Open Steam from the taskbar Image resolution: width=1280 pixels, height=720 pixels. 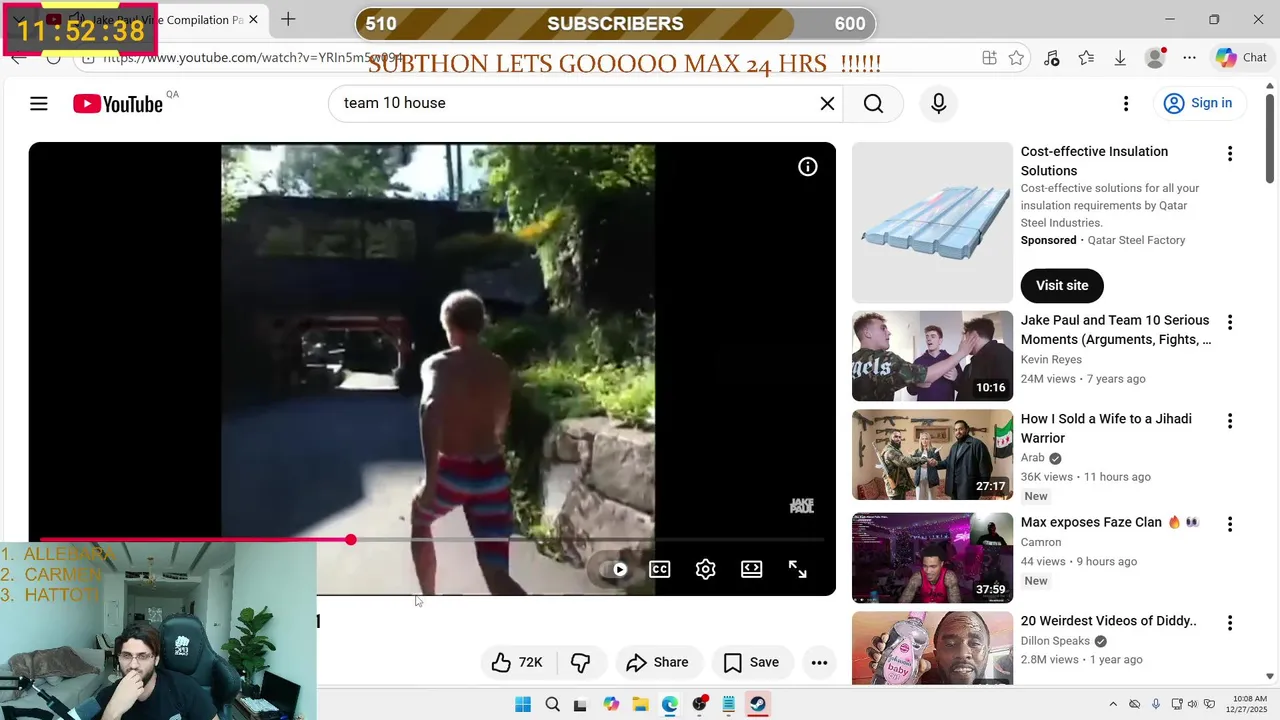coord(758,704)
